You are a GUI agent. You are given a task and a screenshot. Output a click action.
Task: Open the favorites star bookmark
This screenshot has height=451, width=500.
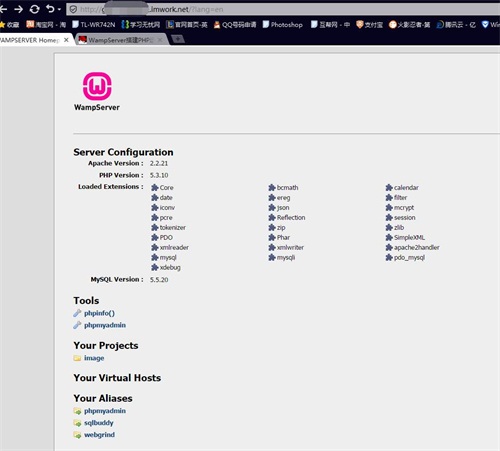(9, 25)
